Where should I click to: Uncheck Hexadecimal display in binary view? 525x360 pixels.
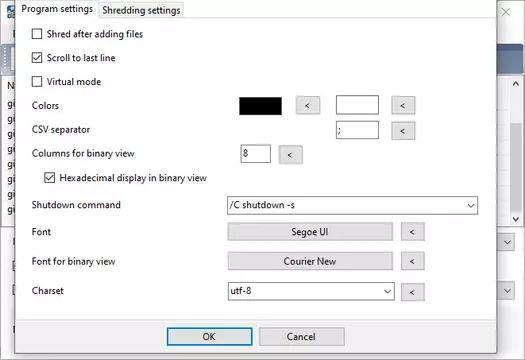[x=50, y=177]
